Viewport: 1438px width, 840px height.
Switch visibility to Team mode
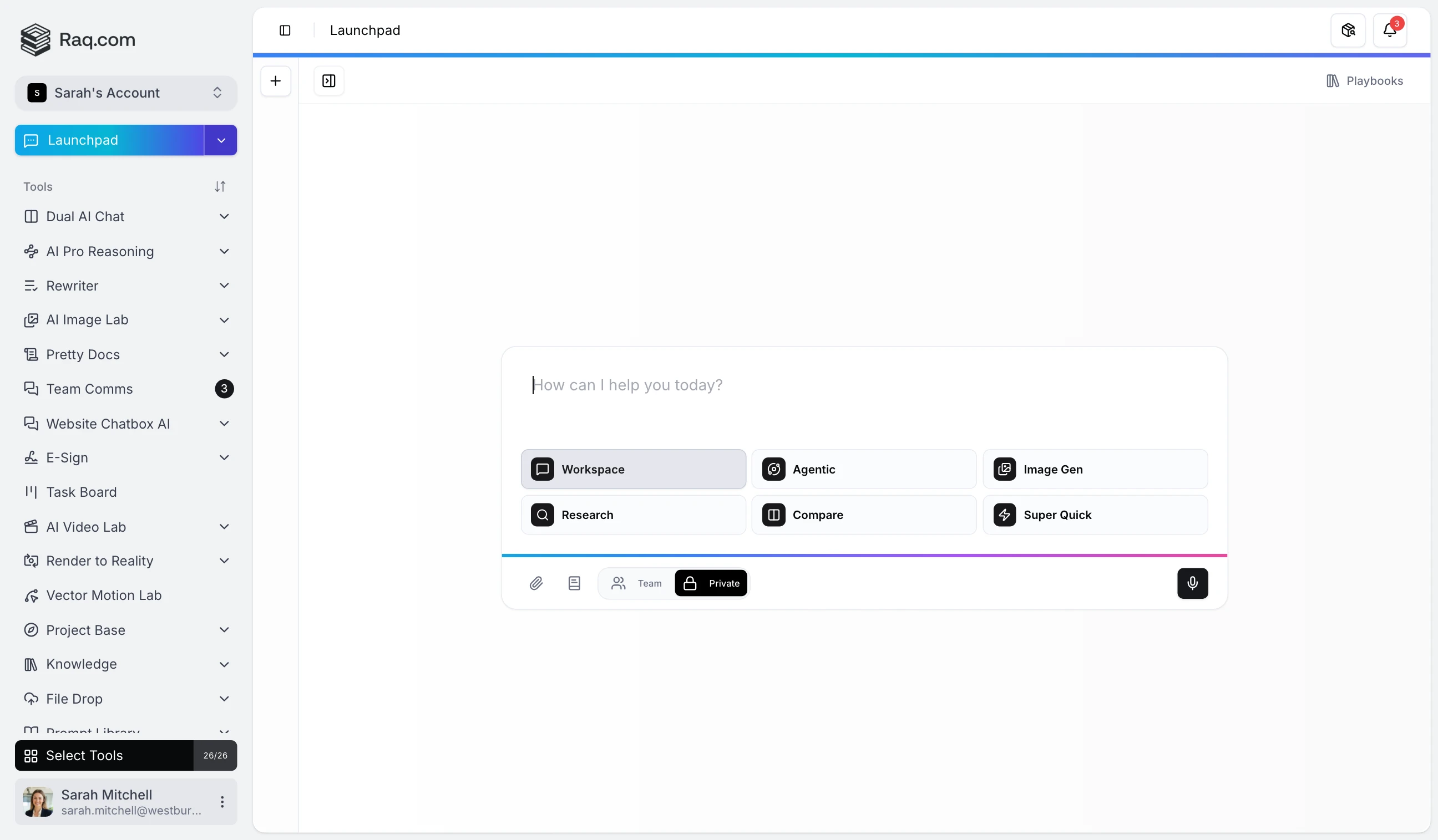(x=637, y=583)
